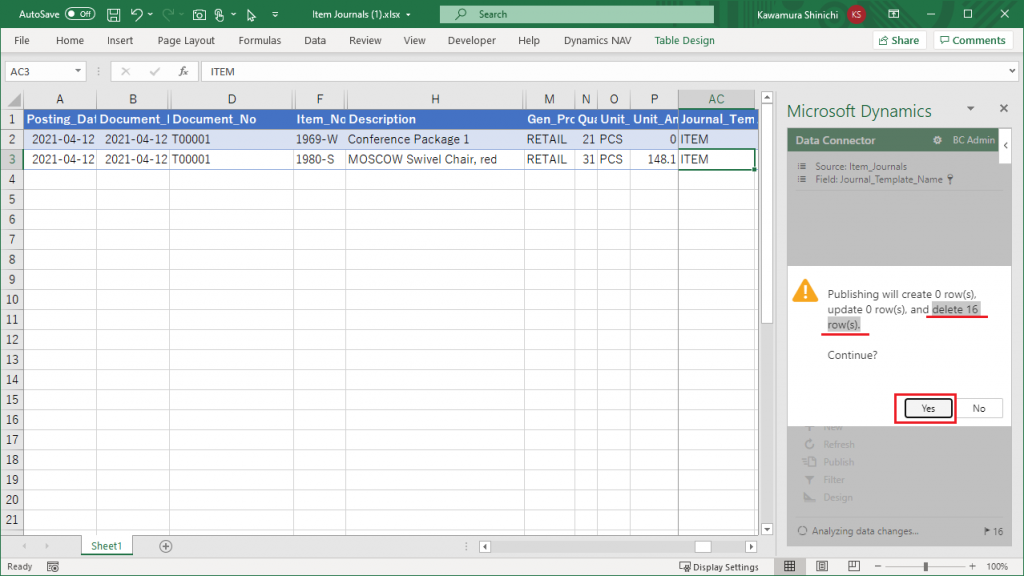
Task: Select column header H
Action: tap(435, 99)
